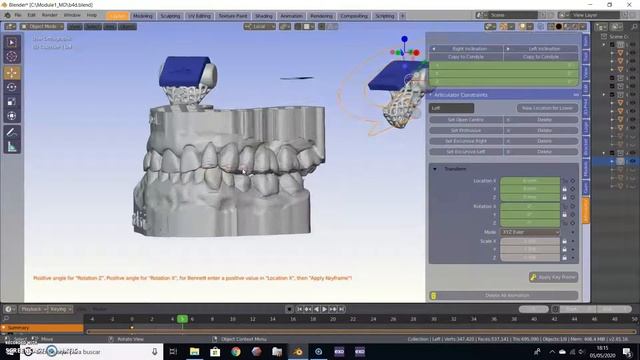
Task: Play the animation in reverse
Action: [316, 309]
